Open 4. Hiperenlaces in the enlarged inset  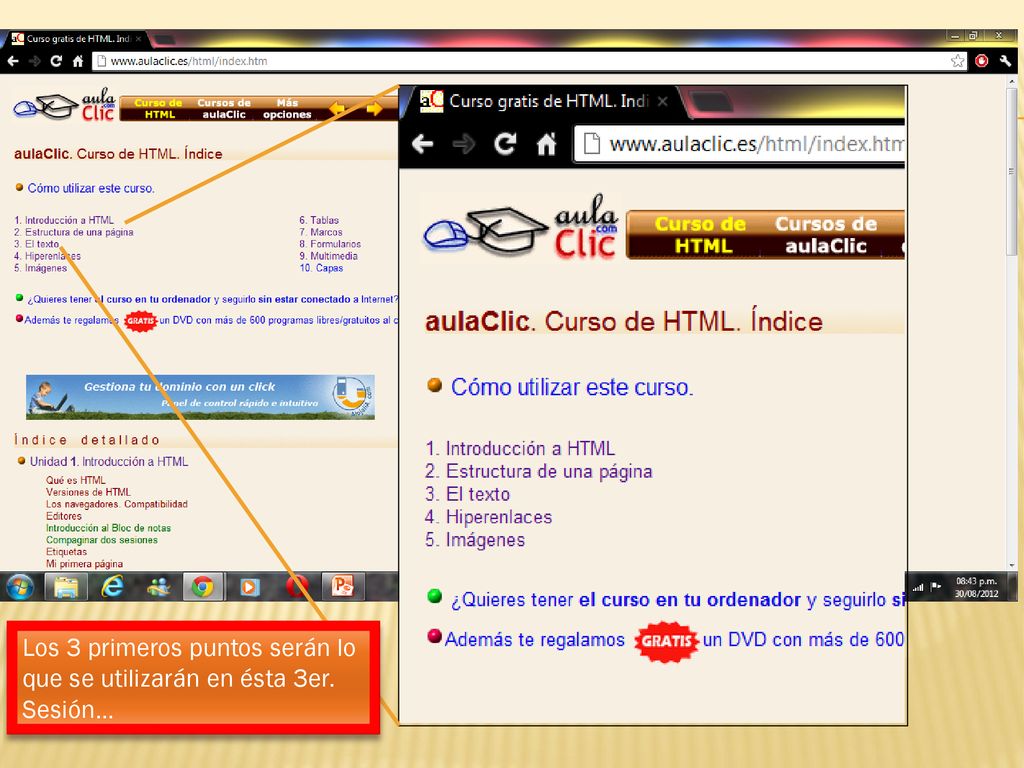tap(488, 517)
